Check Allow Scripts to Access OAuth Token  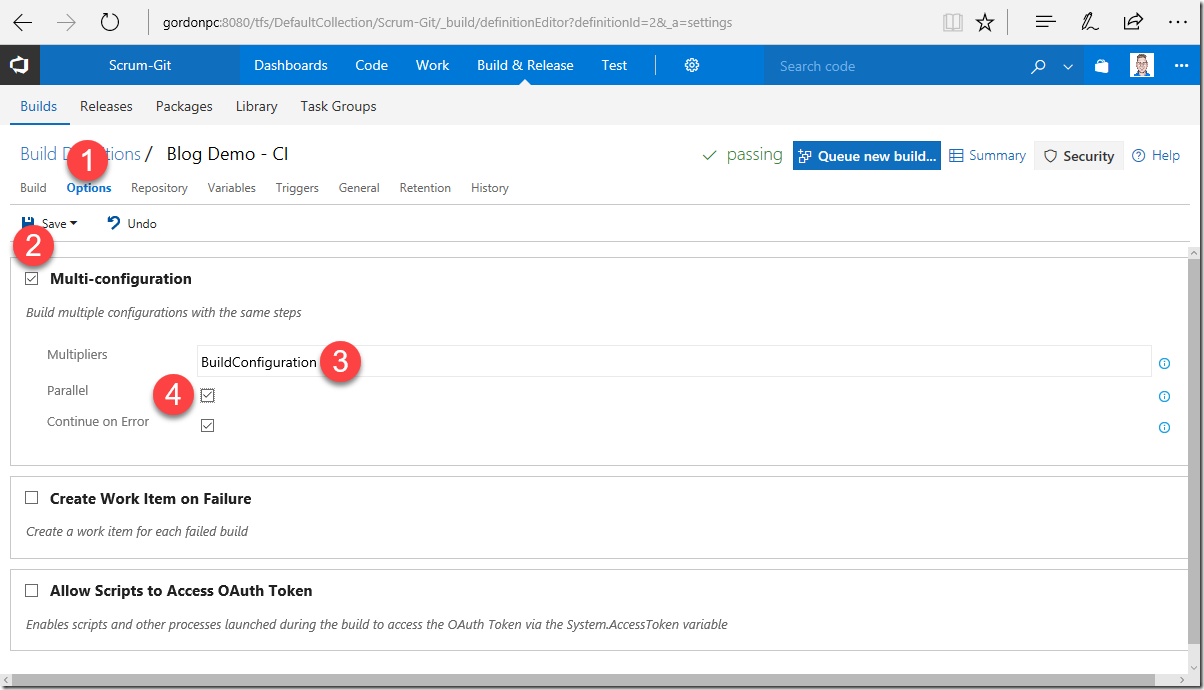(x=32, y=591)
